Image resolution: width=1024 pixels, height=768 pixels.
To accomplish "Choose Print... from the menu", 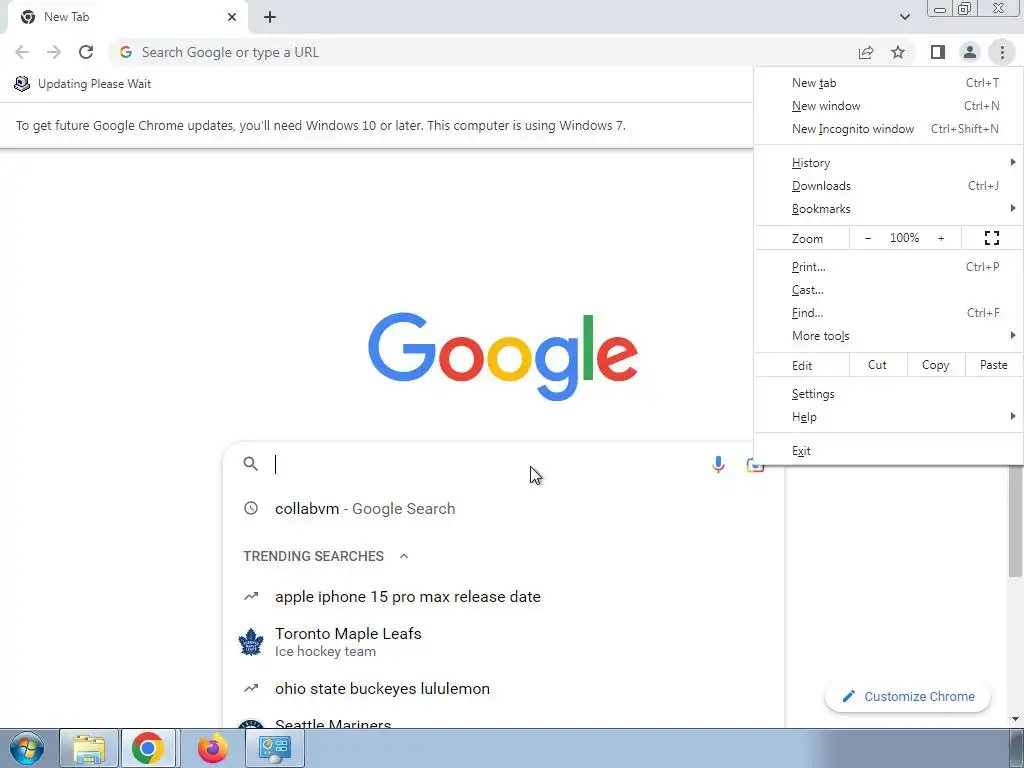I will [888, 266].
